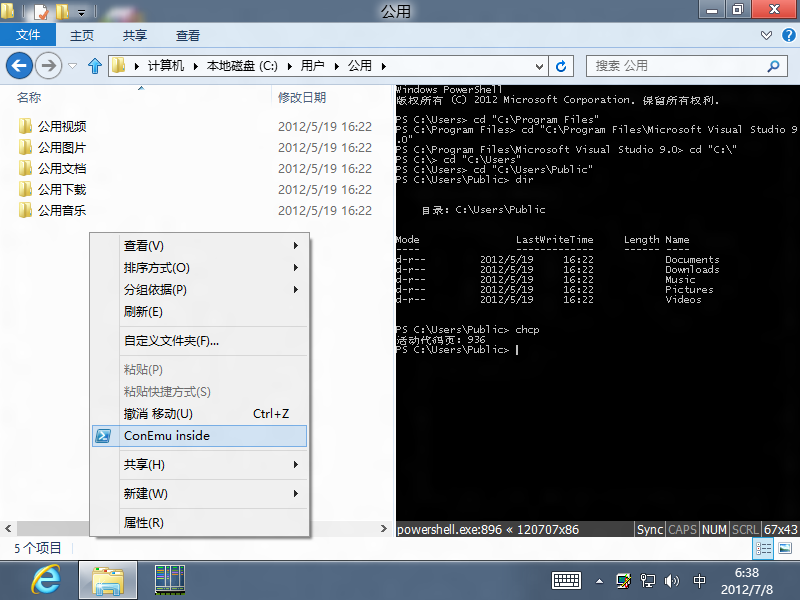The image size is (800, 600).
Task: Choose 自定义文件夹(F)... menu entry
Action: pyautogui.click(x=199, y=340)
